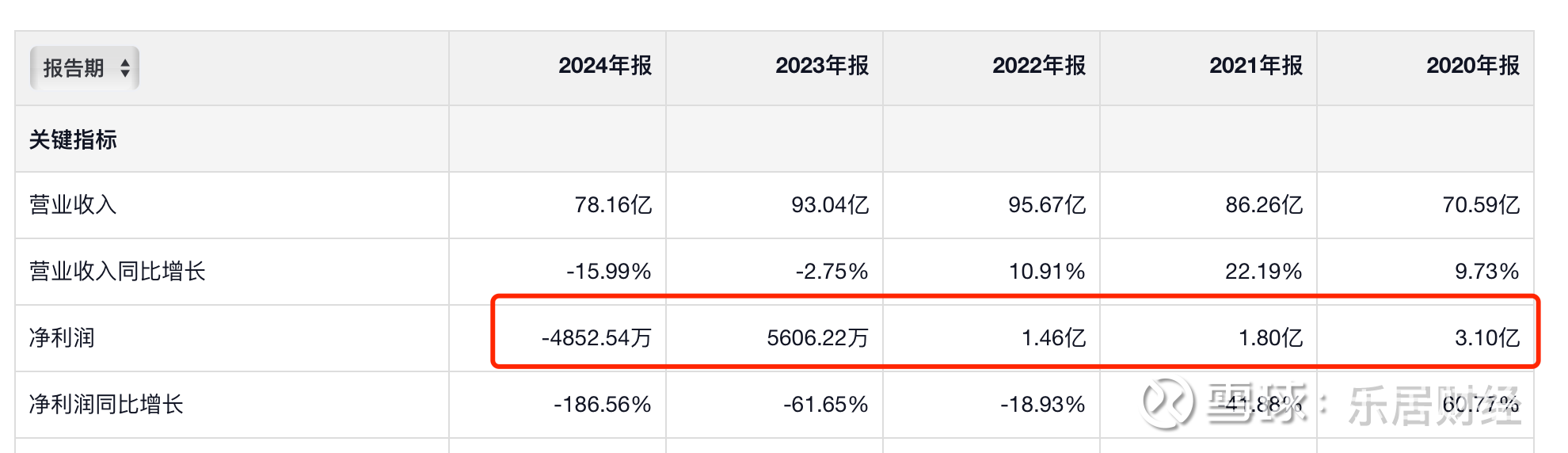Select the 营业收入 row label

[x=73, y=205]
